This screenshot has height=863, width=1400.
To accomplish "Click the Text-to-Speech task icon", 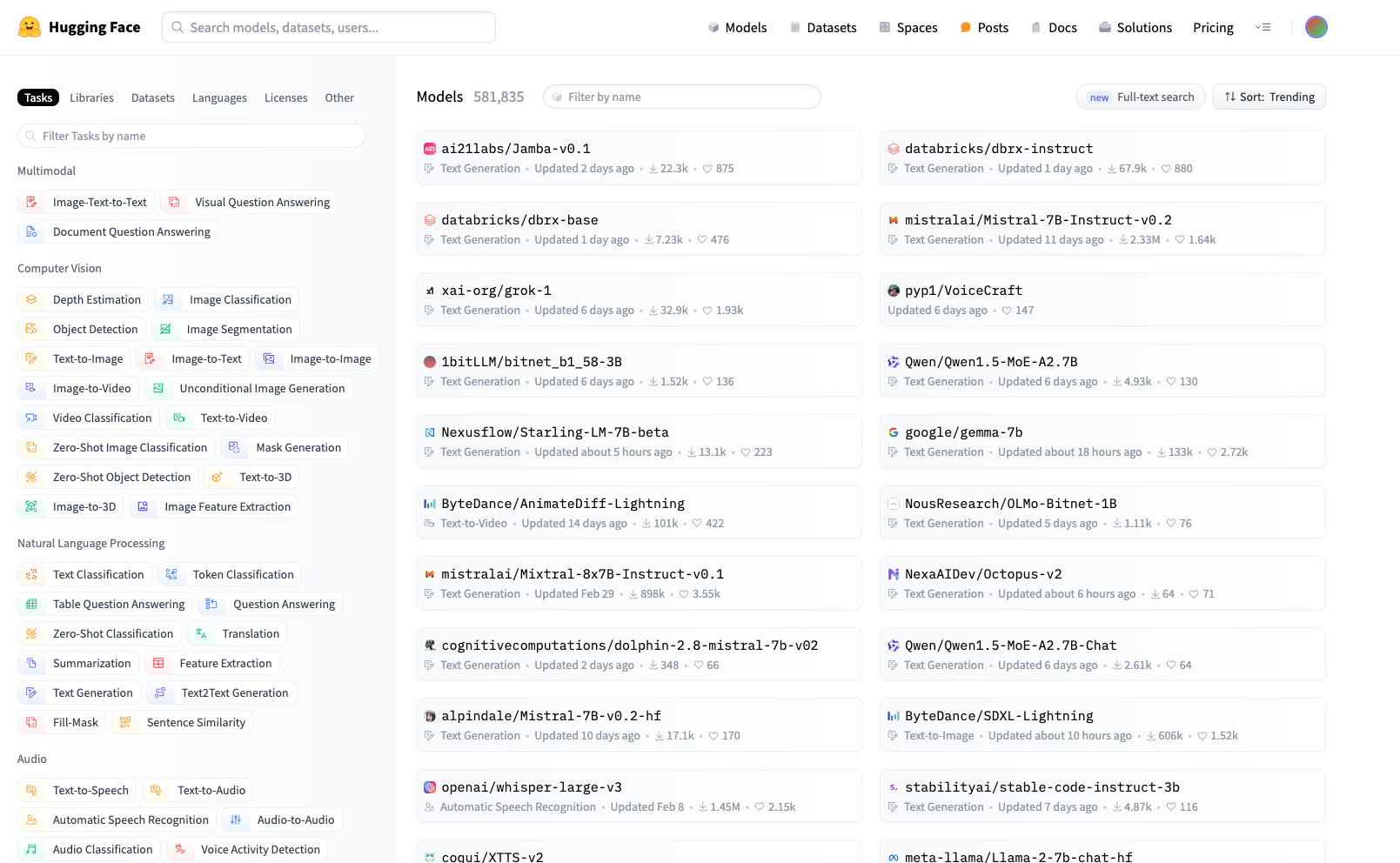I will click(32, 790).
